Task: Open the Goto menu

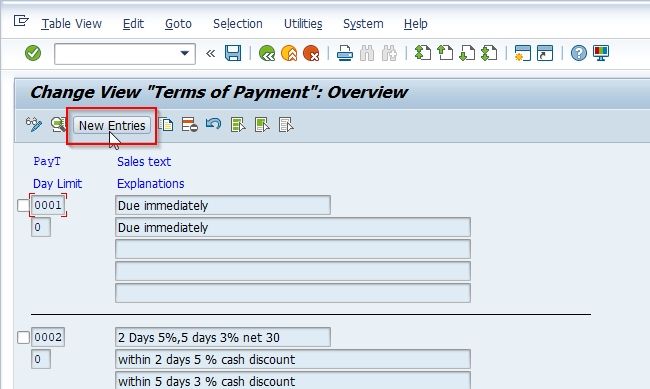Action: coord(178,24)
